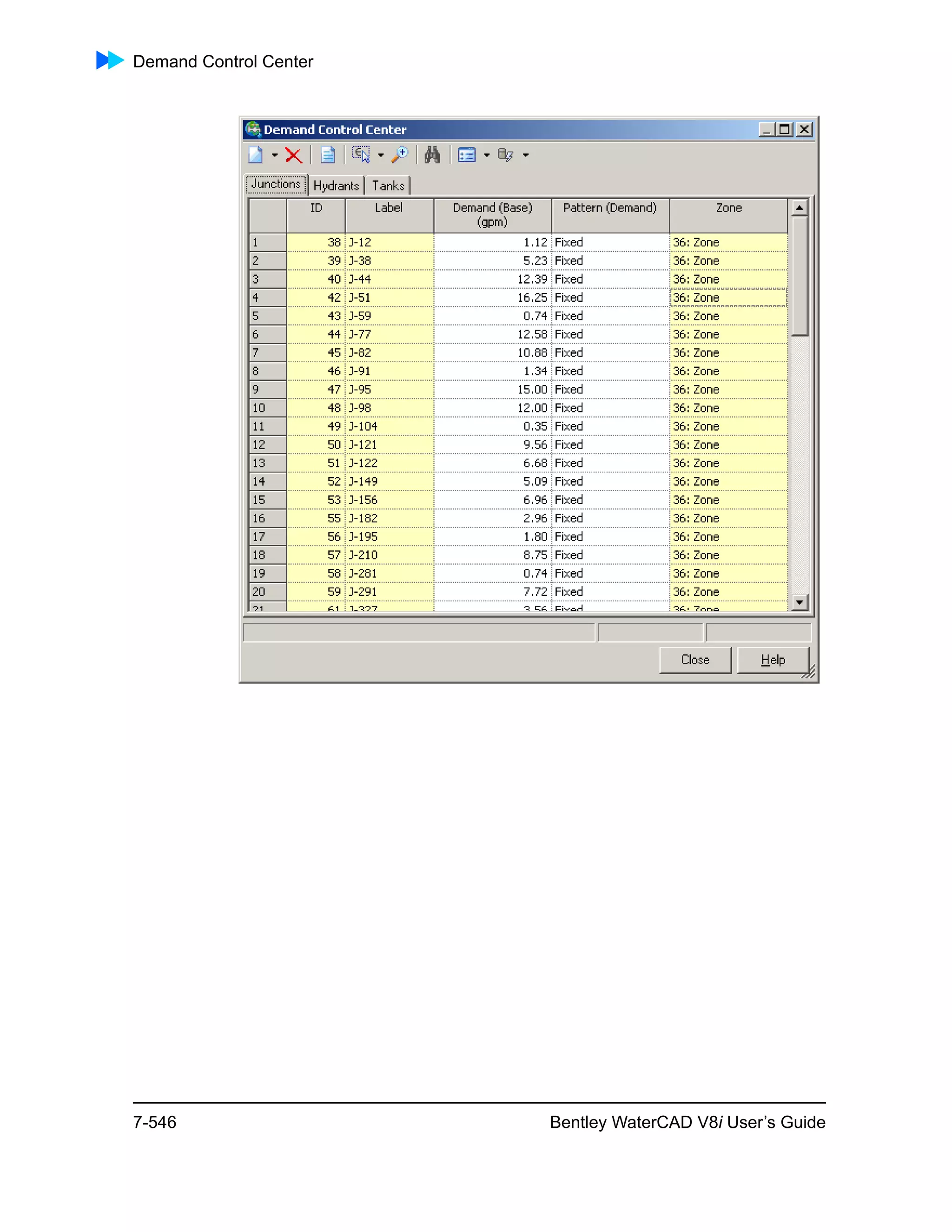Open the Select in Drawing dropdown arrow
Viewport: 952px width, 1232px height.
coord(381,155)
